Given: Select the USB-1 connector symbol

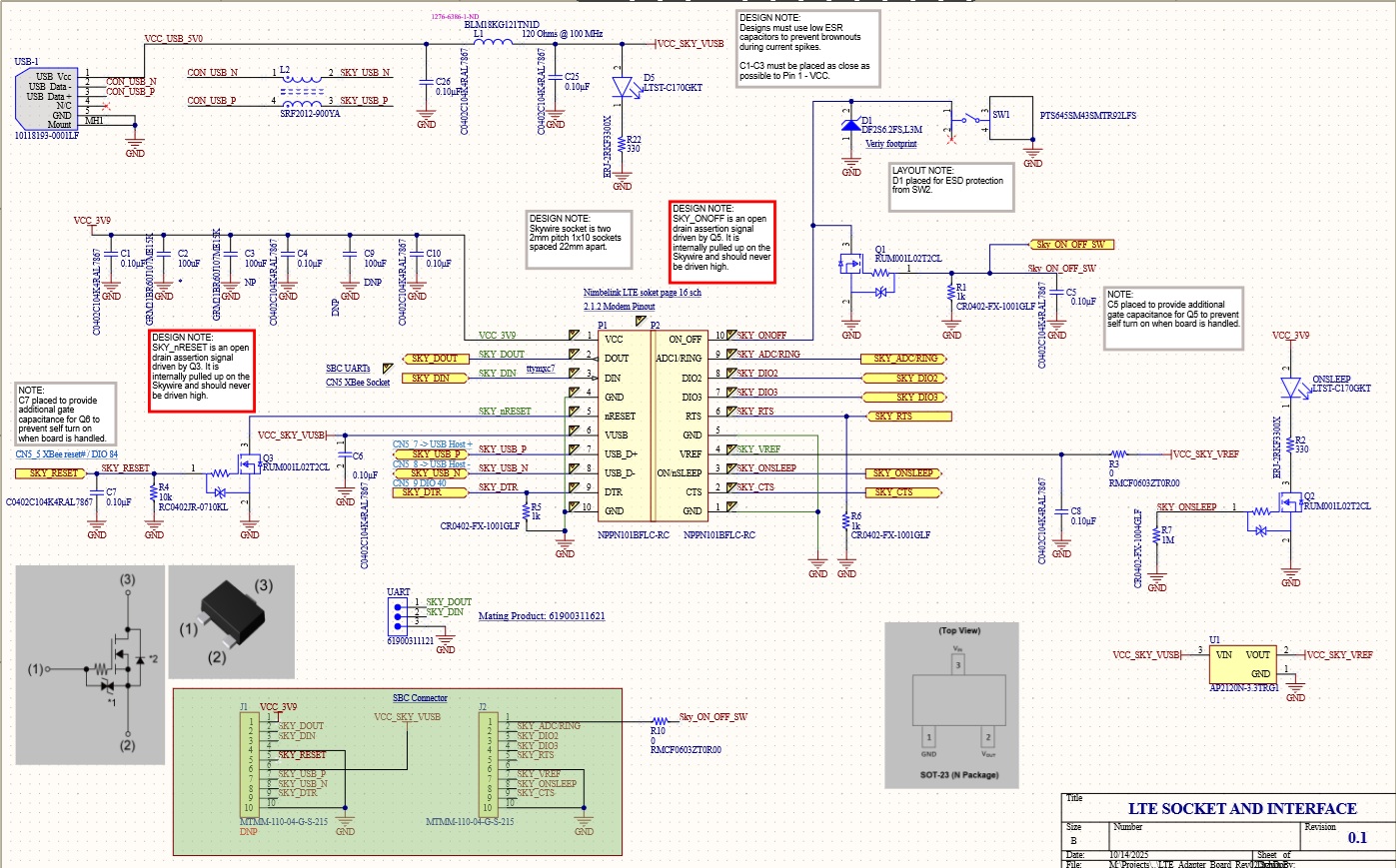Looking at the screenshot, I should point(48,99).
